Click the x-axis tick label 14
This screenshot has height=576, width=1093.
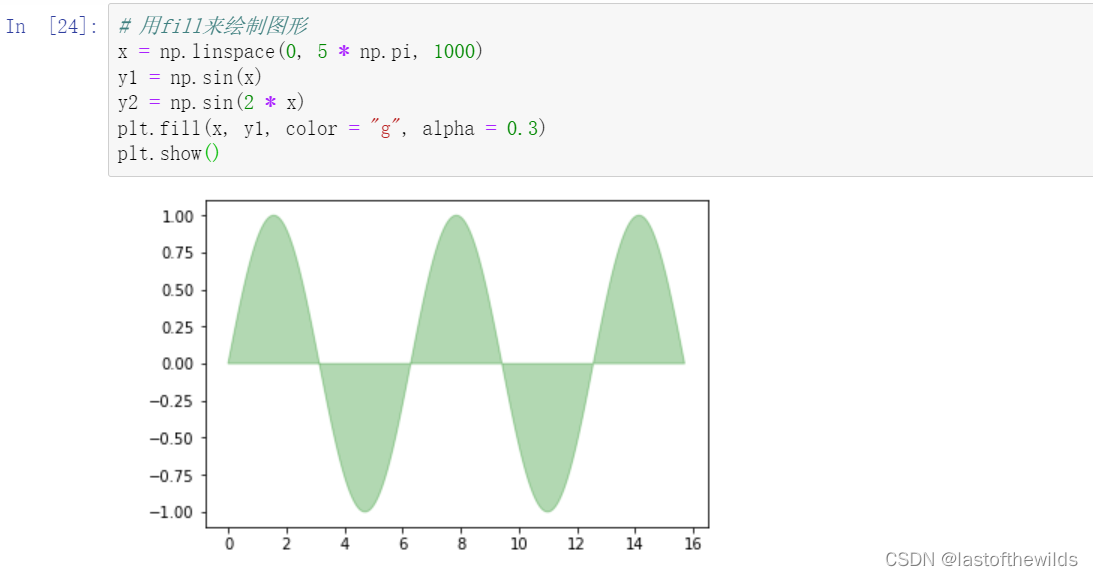coord(634,544)
